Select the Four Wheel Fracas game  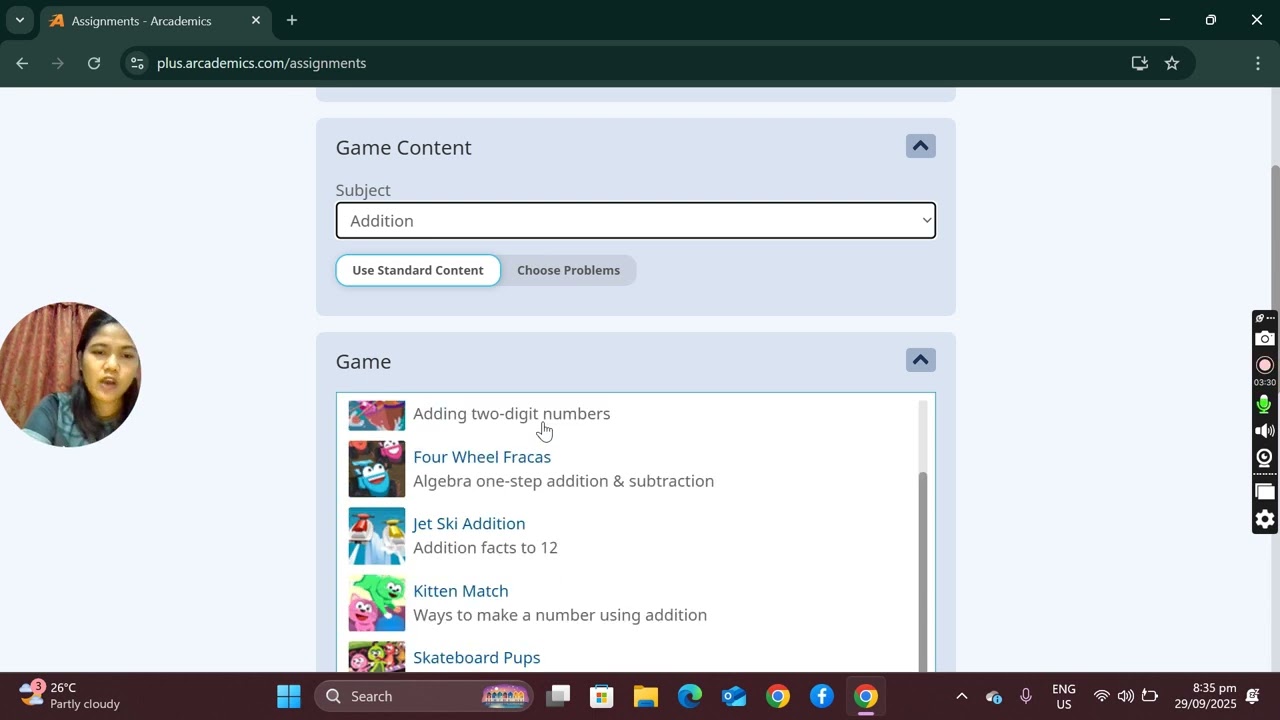pos(482,457)
